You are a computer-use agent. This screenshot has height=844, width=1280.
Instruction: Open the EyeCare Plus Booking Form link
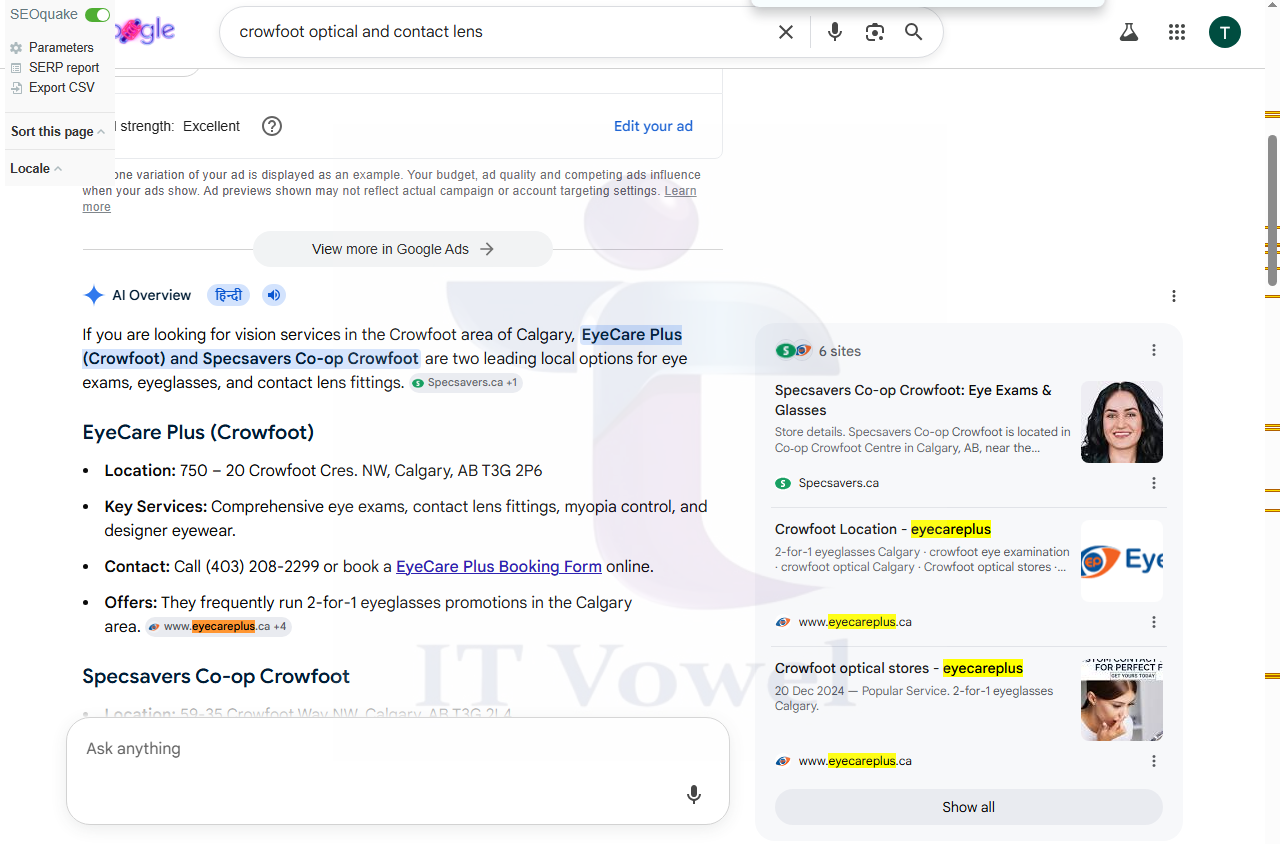499,566
